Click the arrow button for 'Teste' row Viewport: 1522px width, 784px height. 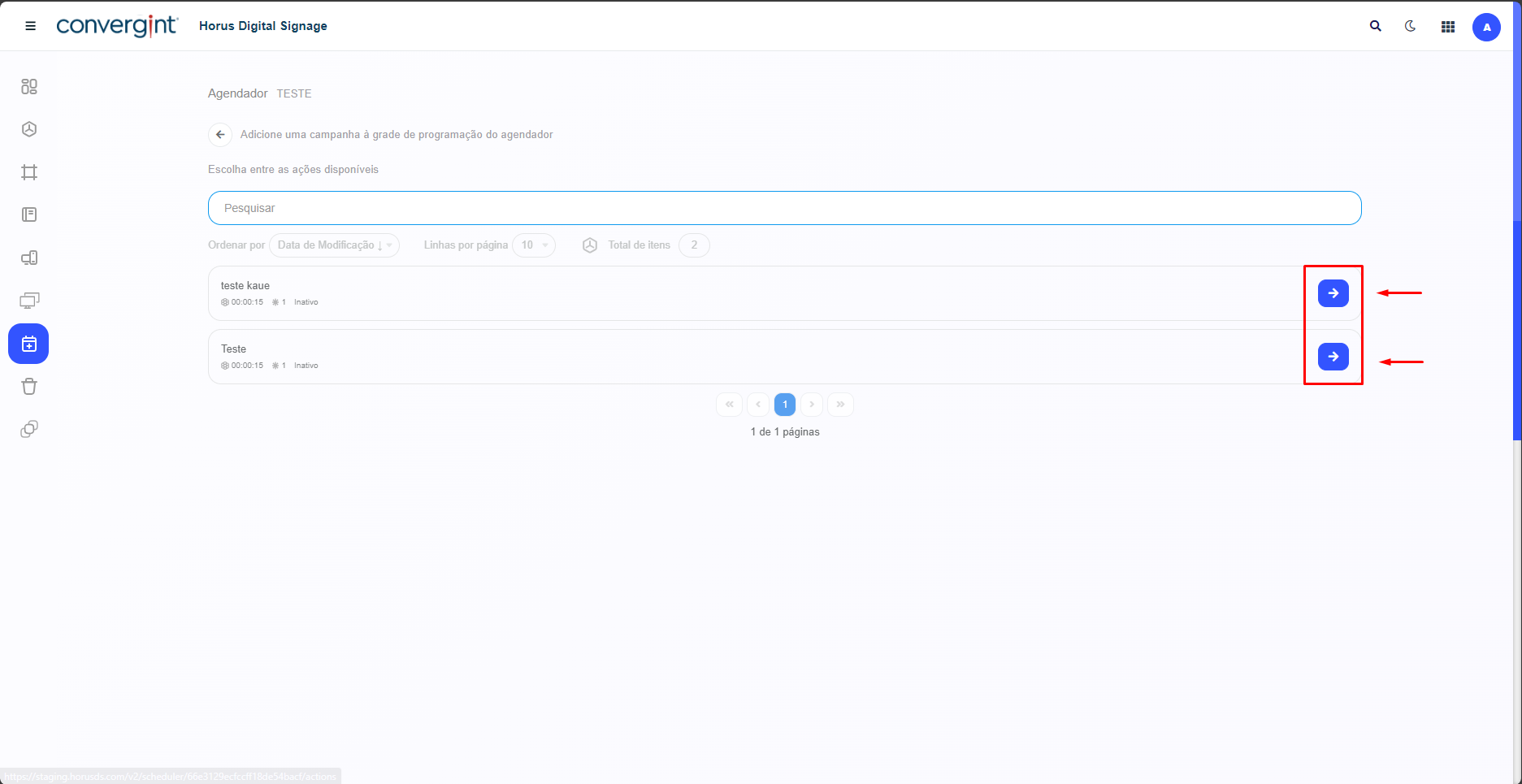[1333, 357]
